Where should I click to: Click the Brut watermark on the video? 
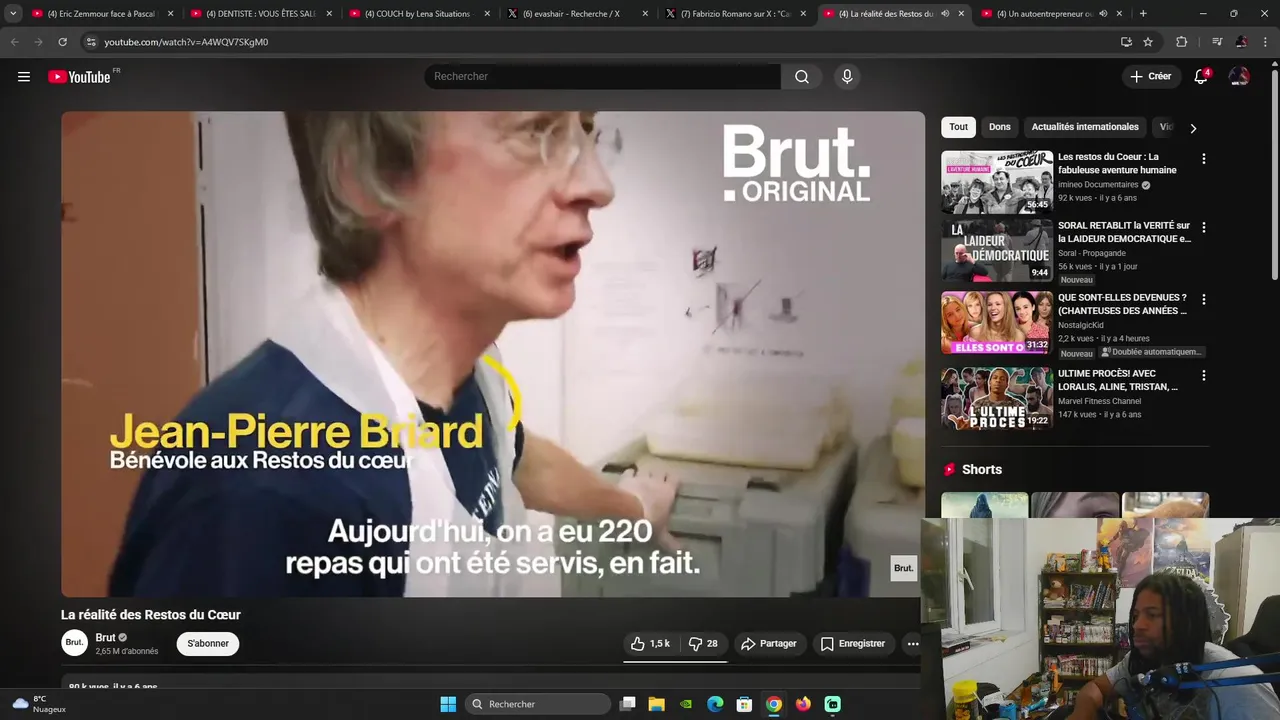[x=903, y=568]
